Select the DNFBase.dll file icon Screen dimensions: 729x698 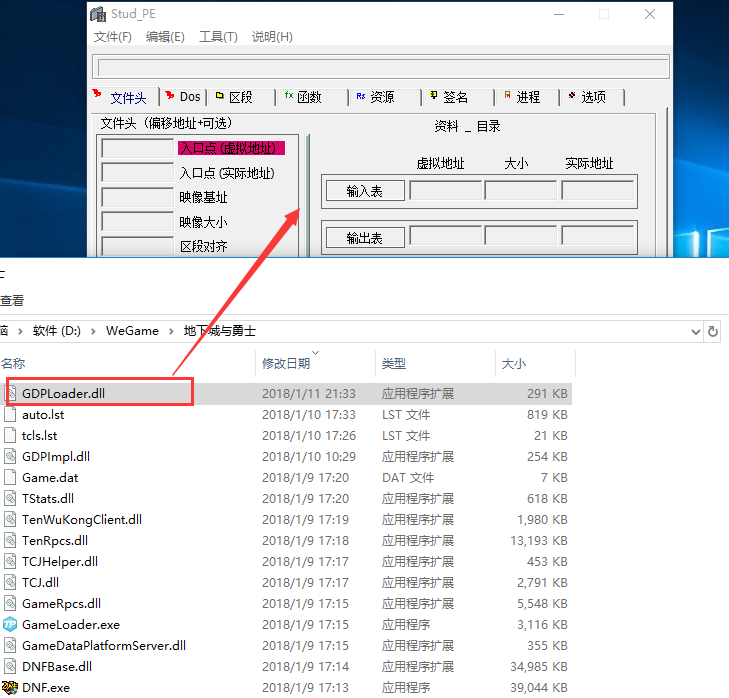(11, 666)
